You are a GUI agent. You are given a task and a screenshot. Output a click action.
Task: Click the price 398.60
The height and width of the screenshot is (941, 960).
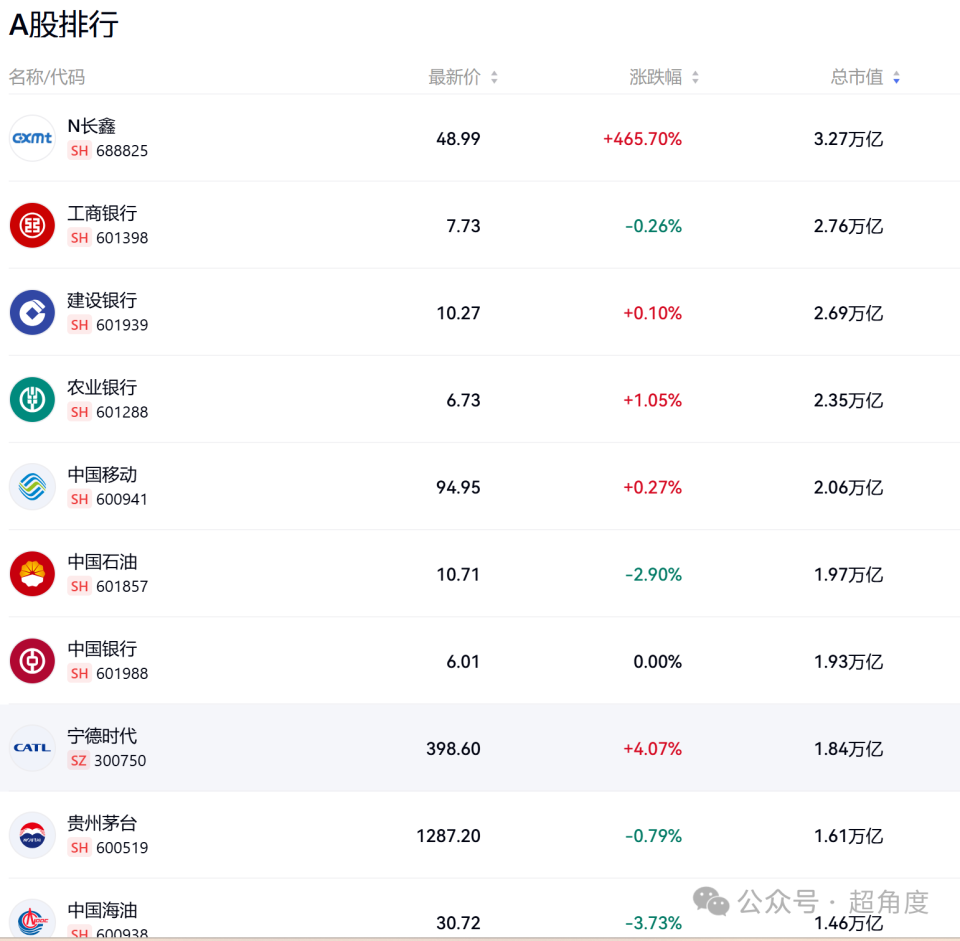(x=453, y=749)
